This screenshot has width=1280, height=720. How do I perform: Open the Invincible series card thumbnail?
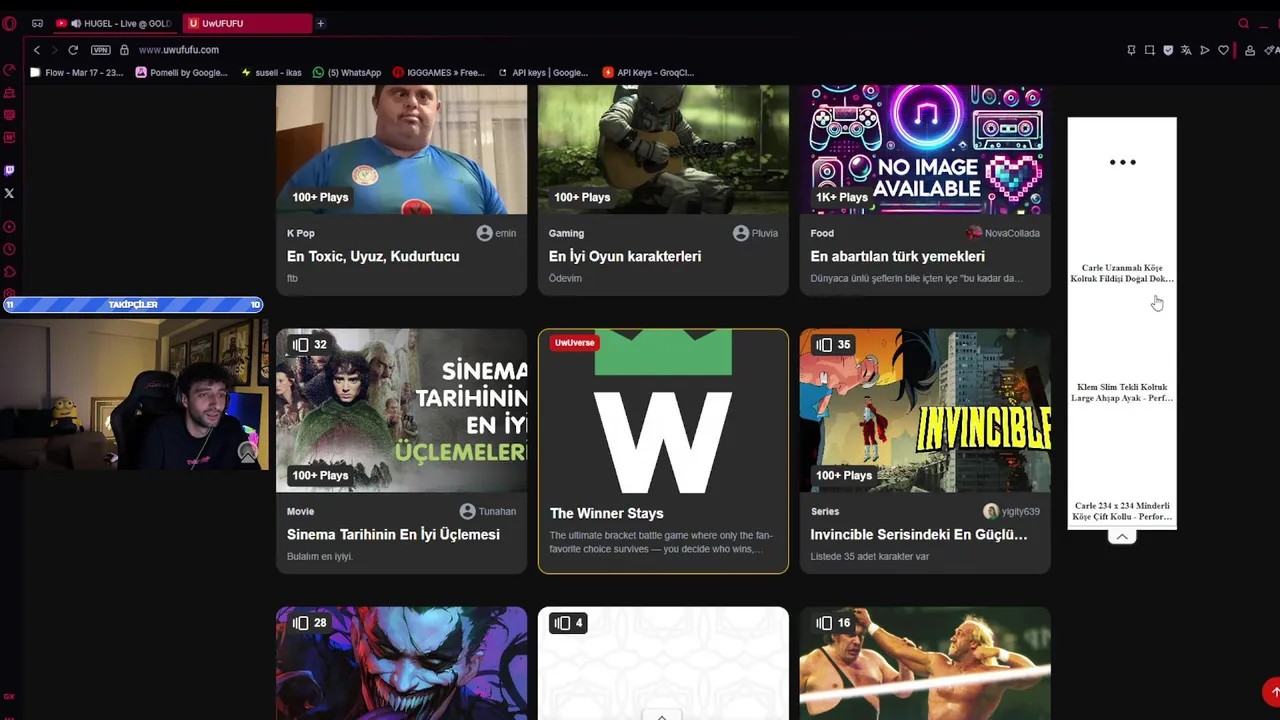click(x=925, y=411)
